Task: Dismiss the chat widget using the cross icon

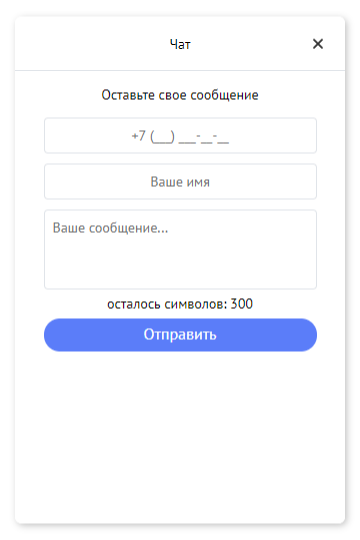Action: click(318, 44)
